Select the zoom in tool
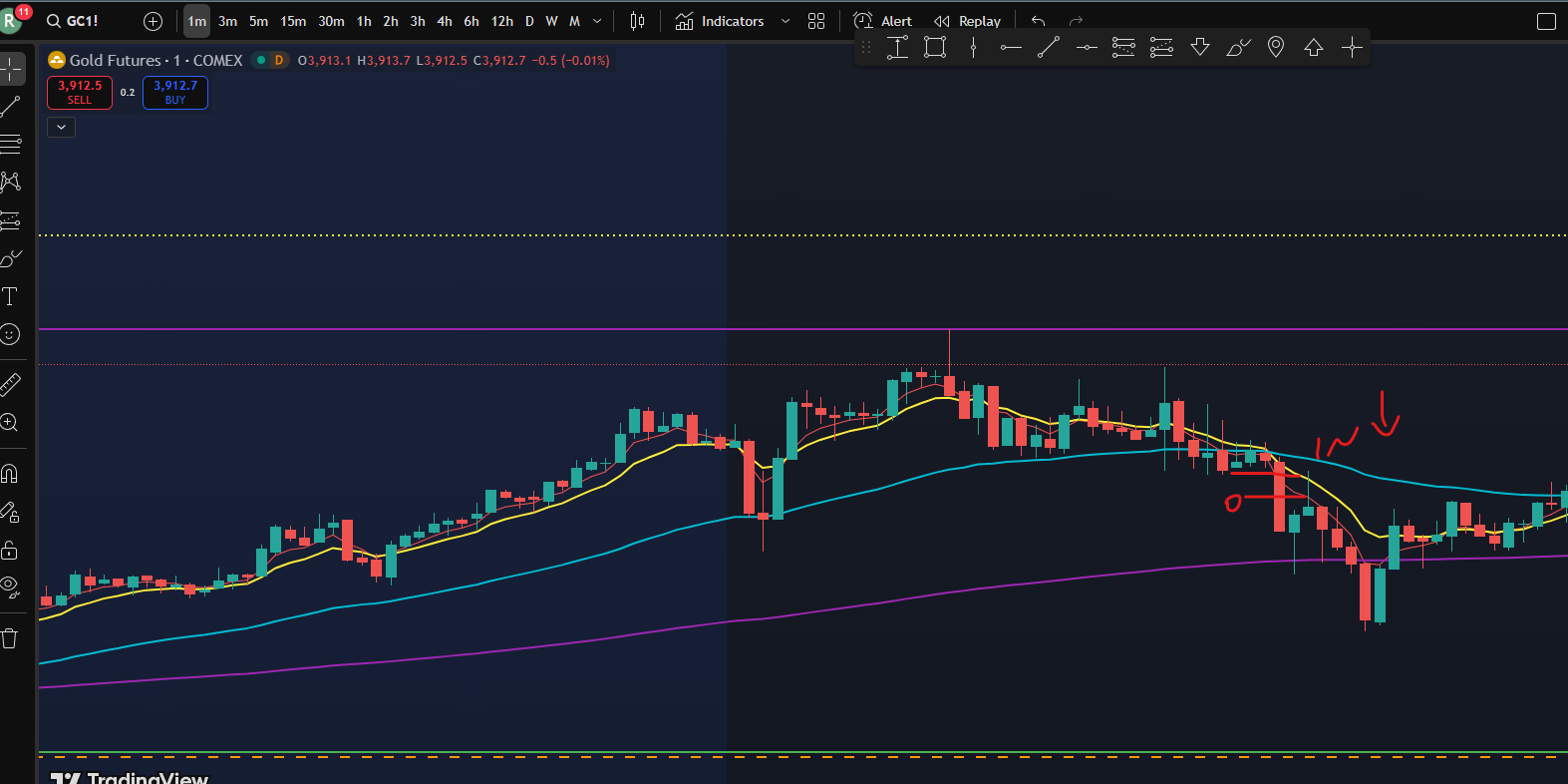This screenshot has height=784, width=1568. 11,422
